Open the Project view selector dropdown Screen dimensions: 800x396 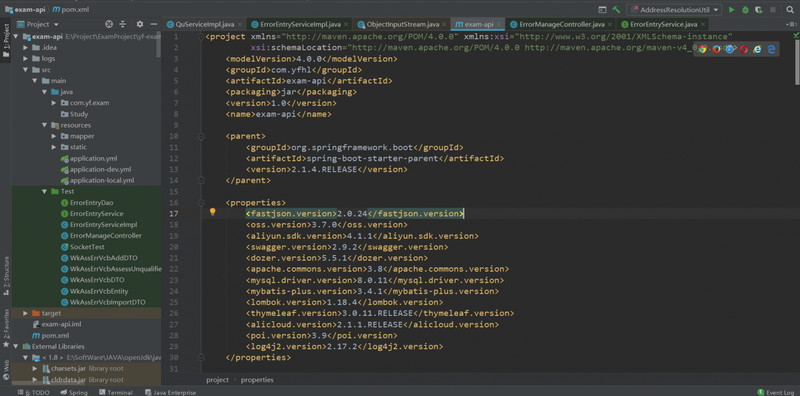(x=39, y=24)
